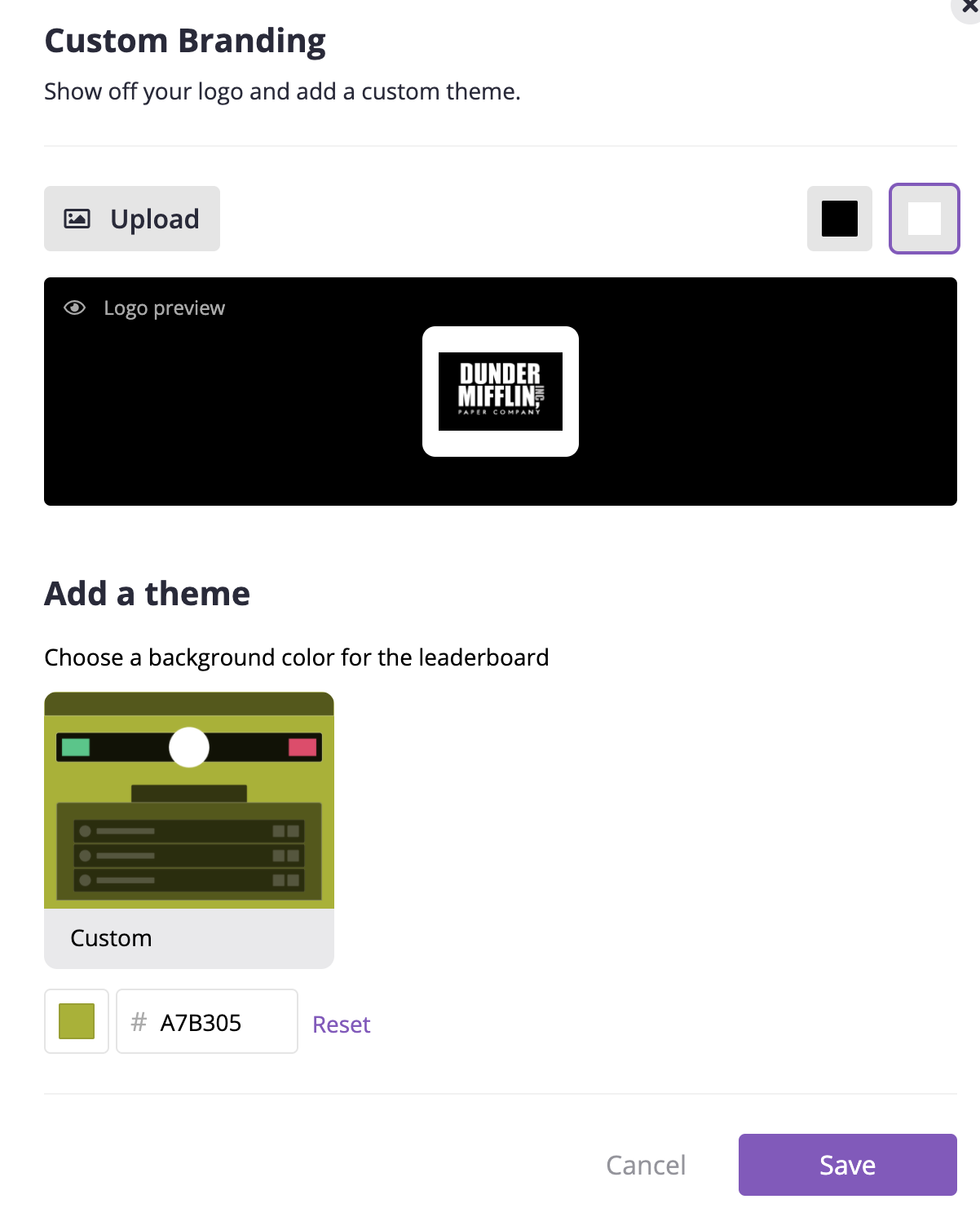Save the custom branding settings

coord(848,1165)
